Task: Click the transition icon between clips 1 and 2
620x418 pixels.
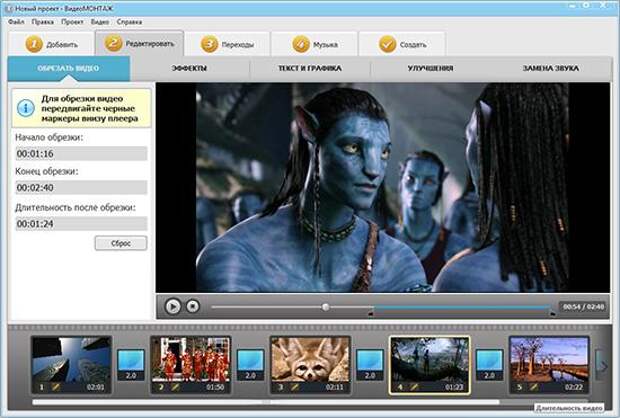Action: pos(131,365)
